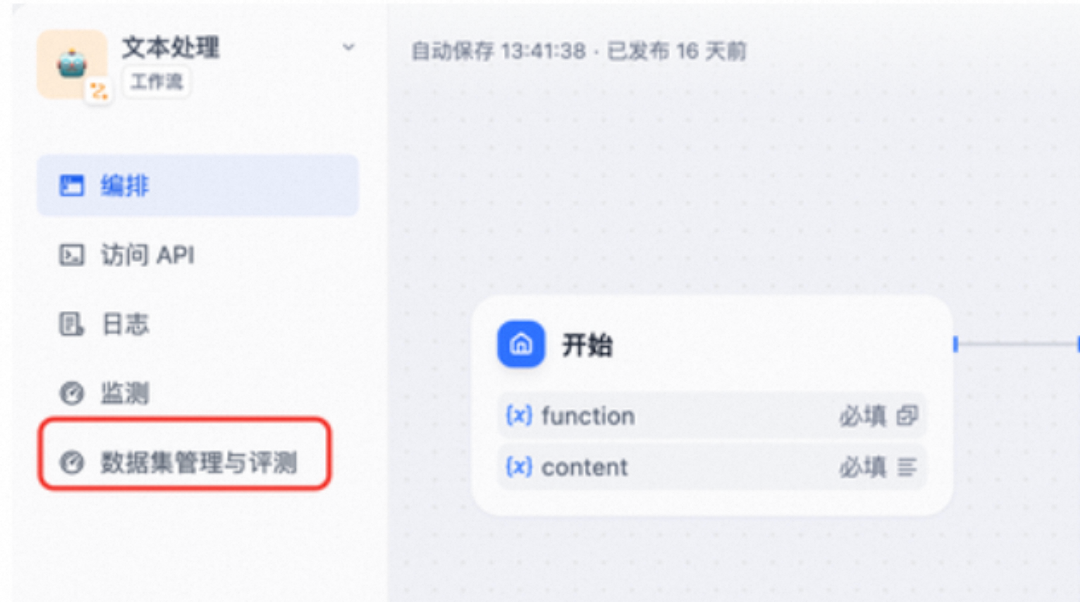Open the 编排 menu item
This screenshot has width=1080, height=602.
pos(198,185)
